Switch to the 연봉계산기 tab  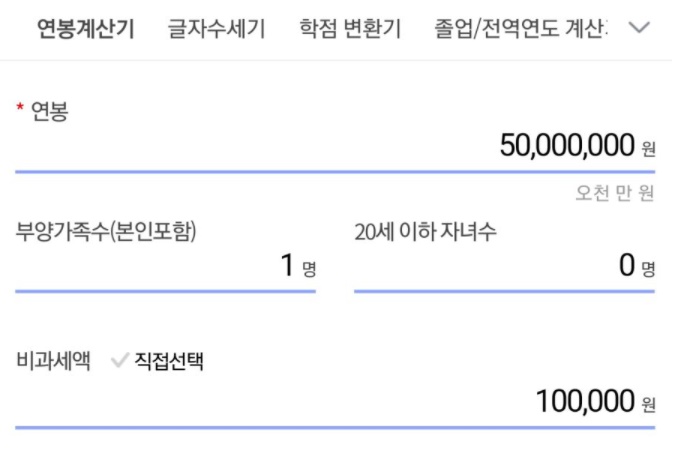85,28
